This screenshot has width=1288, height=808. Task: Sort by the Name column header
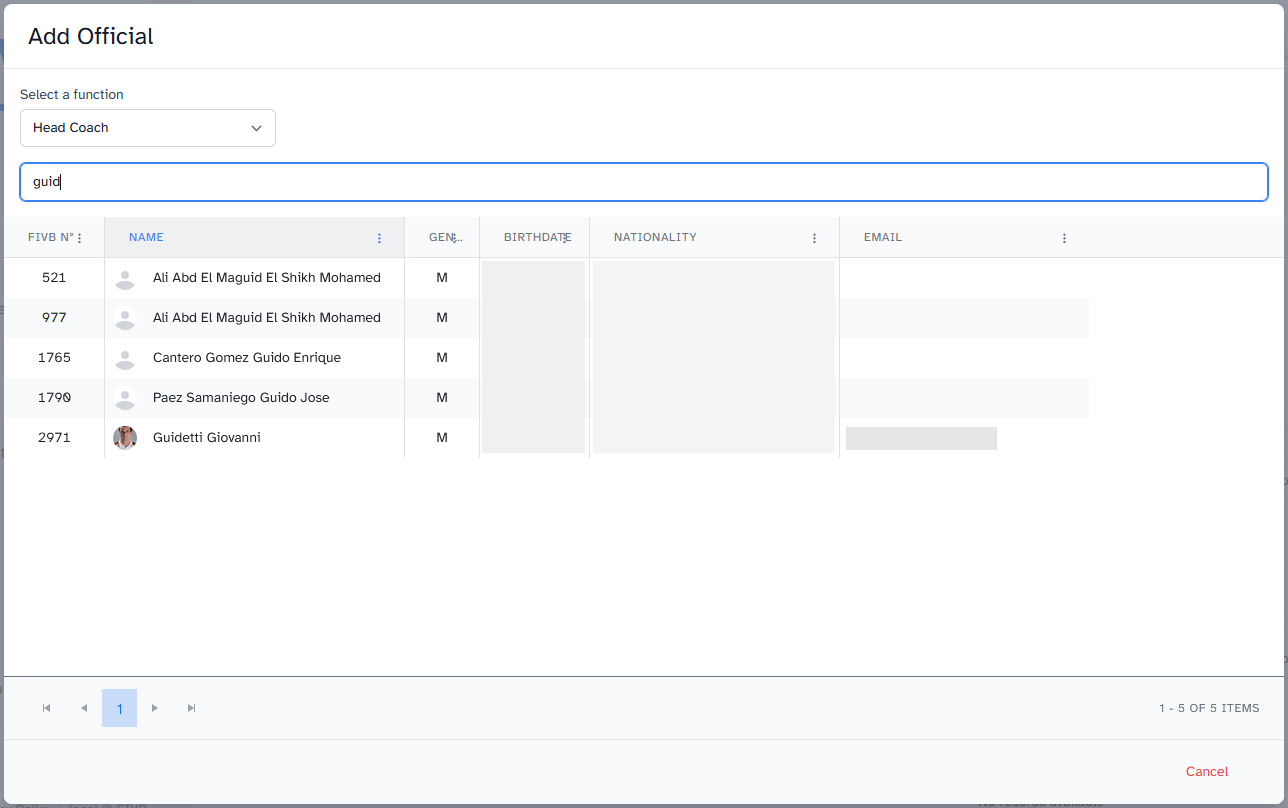click(146, 238)
